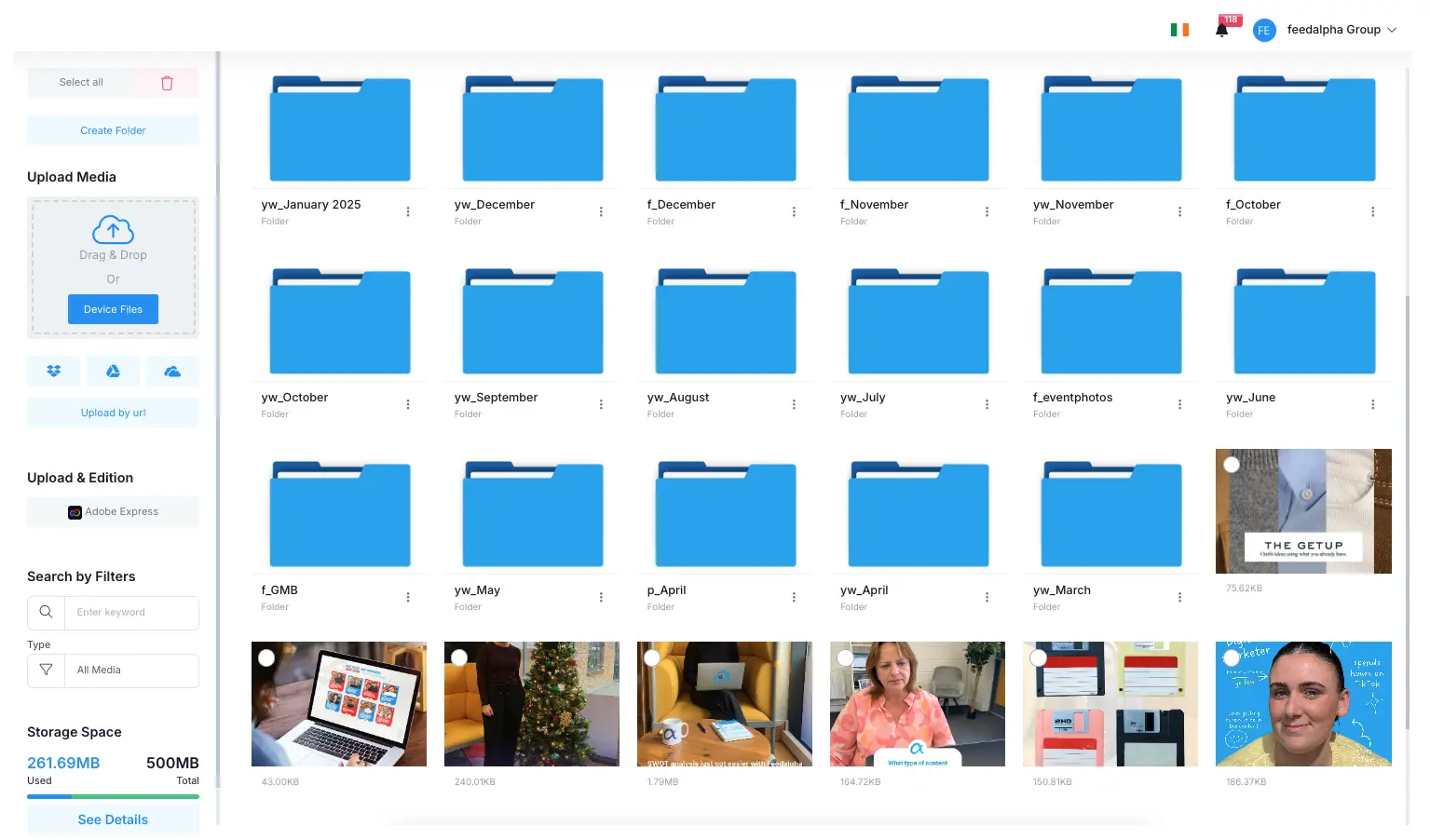Click the Enter keyword search field
This screenshot has width=1430, height=840.
tap(130, 613)
